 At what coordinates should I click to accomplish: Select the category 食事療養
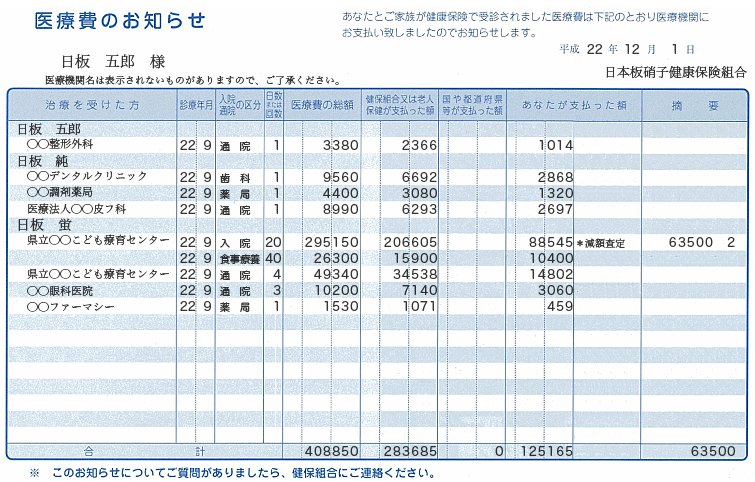pyautogui.click(x=240, y=259)
